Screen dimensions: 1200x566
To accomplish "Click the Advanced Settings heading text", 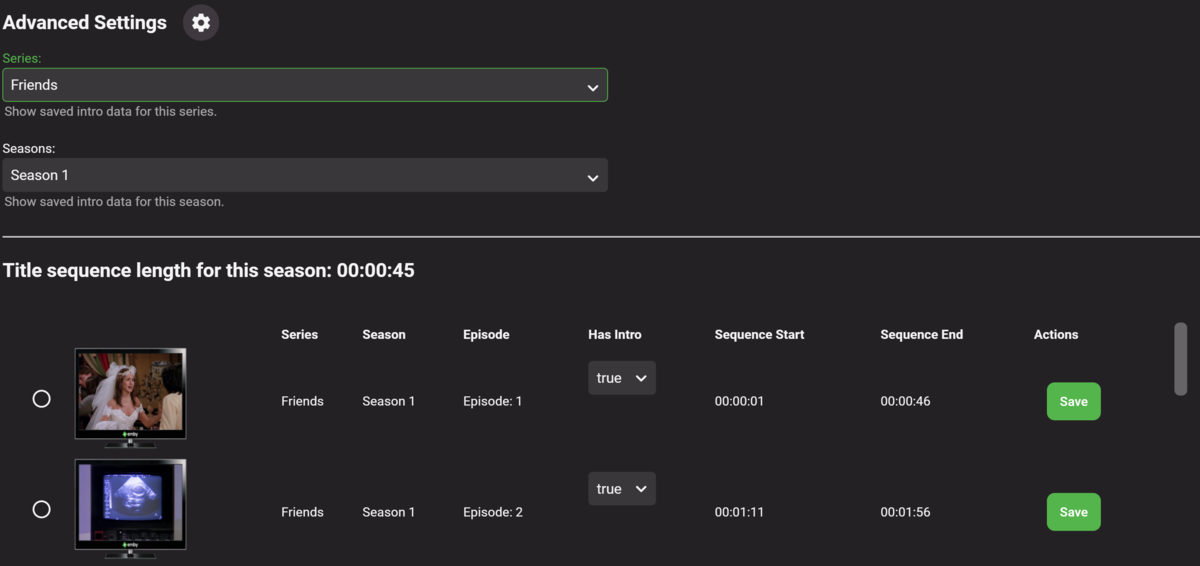I will (85, 22).
